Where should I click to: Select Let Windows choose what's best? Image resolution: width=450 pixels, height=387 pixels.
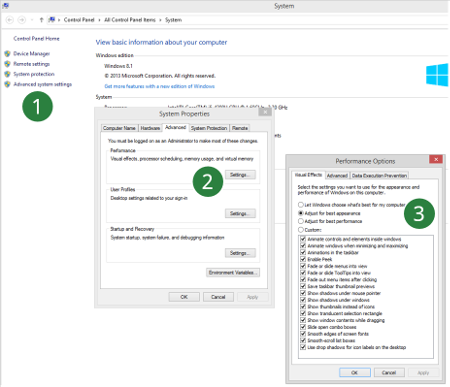[x=352, y=205]
